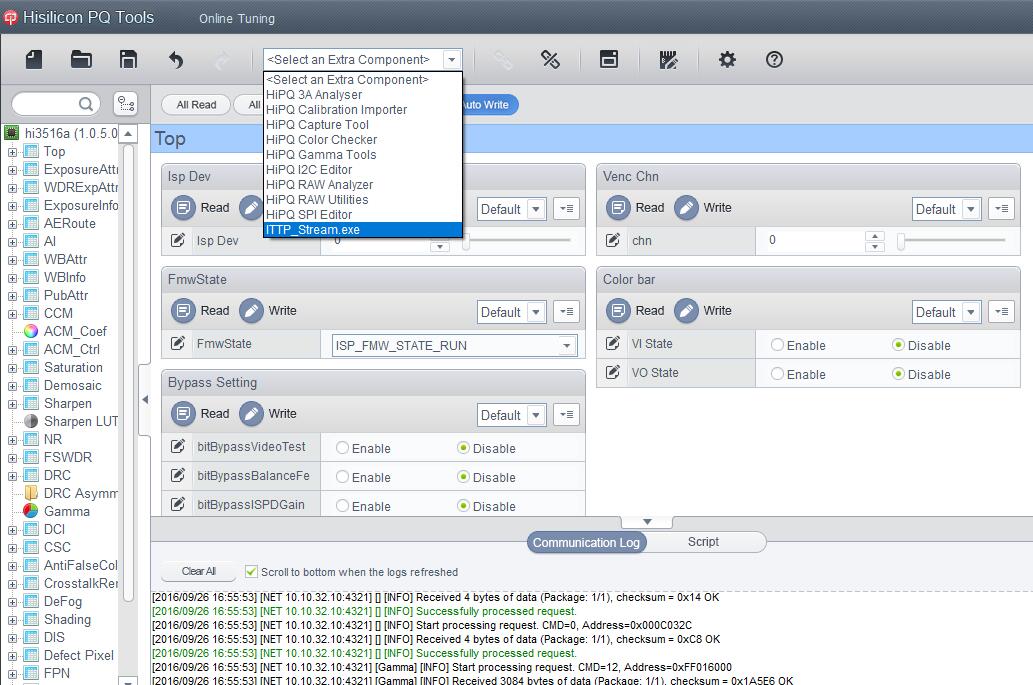Select Disable for bitBypassBalanceFe
Viewport: 1033px width, 685px height.
(x=463, y=477)
